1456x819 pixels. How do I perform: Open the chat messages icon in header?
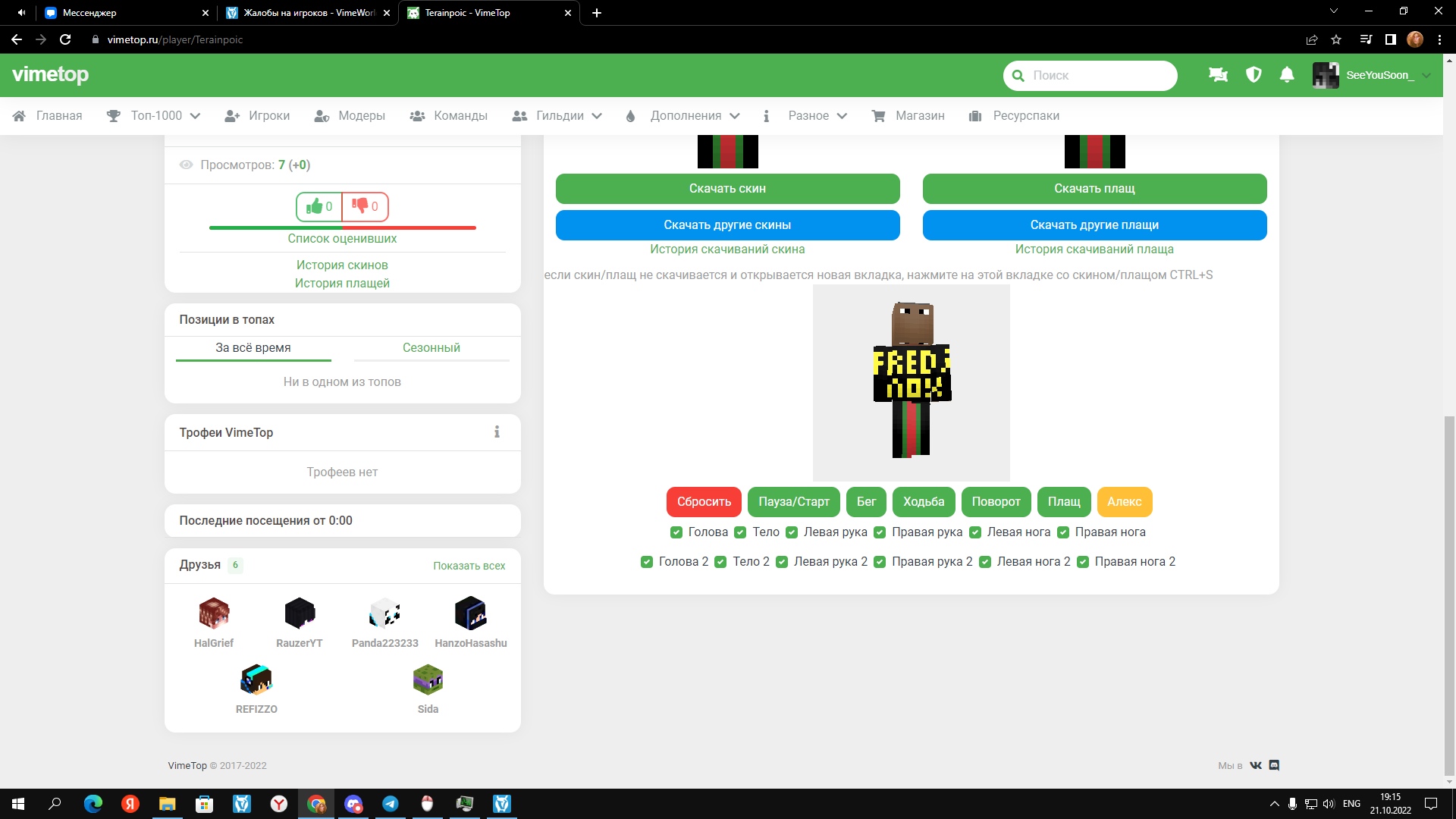click(x=1218, y=75)
